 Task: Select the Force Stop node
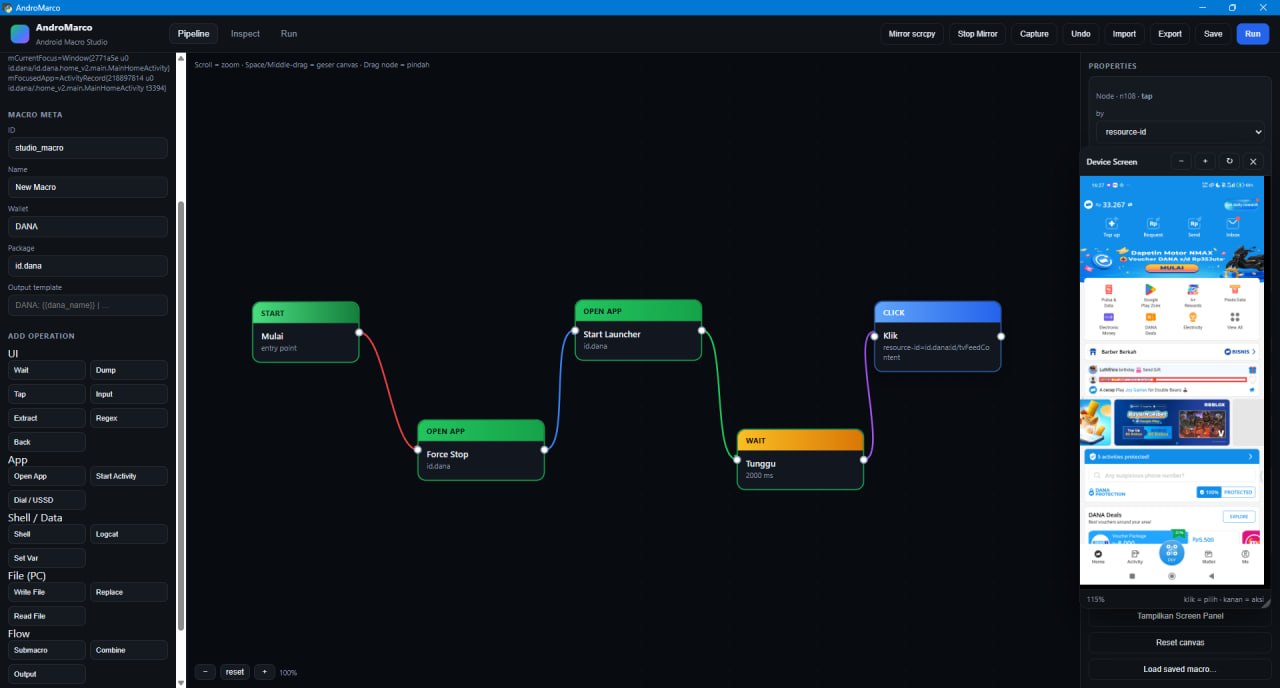pos(481,450)
